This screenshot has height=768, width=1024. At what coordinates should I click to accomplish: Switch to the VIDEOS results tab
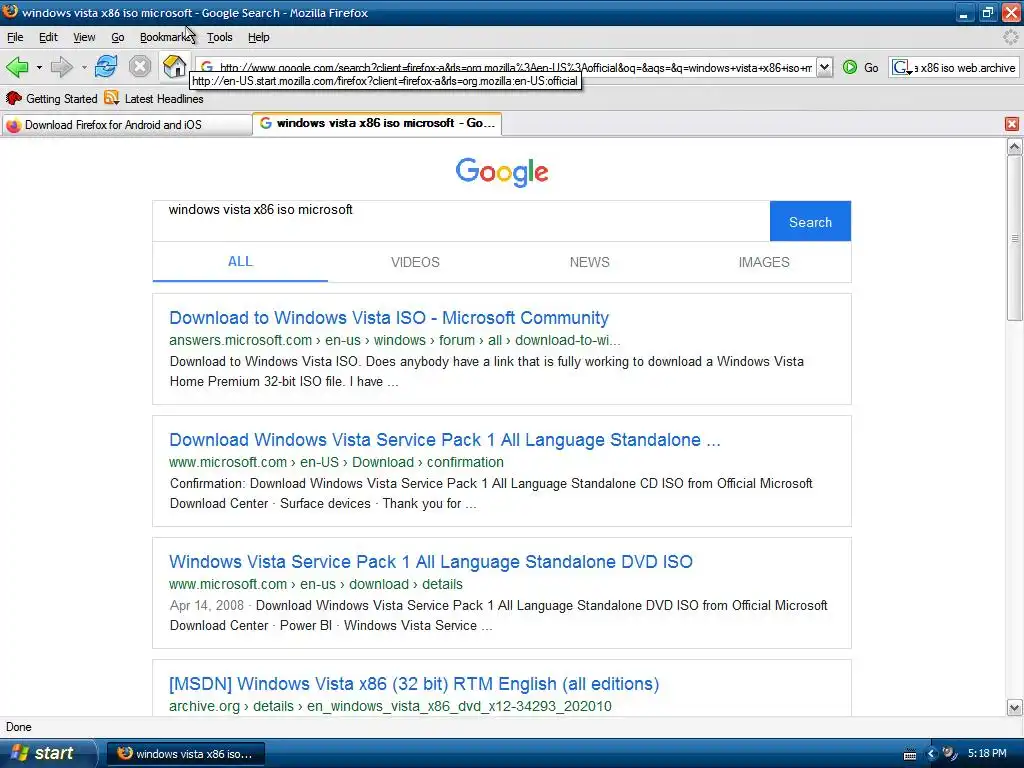415,262
